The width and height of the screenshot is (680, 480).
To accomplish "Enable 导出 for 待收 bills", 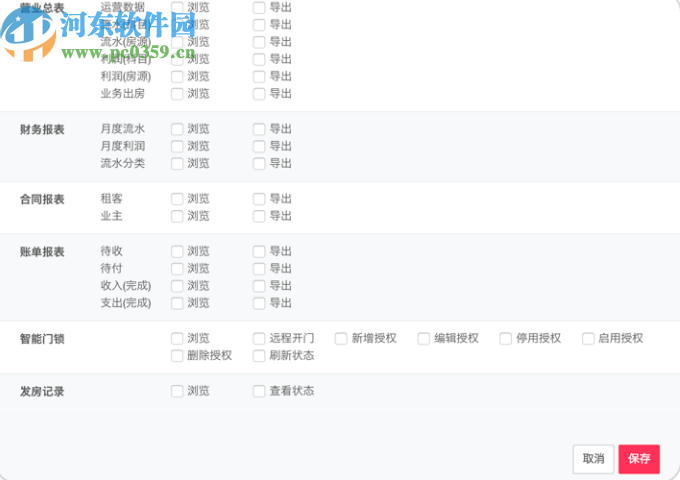I will [x=259, y=251].
